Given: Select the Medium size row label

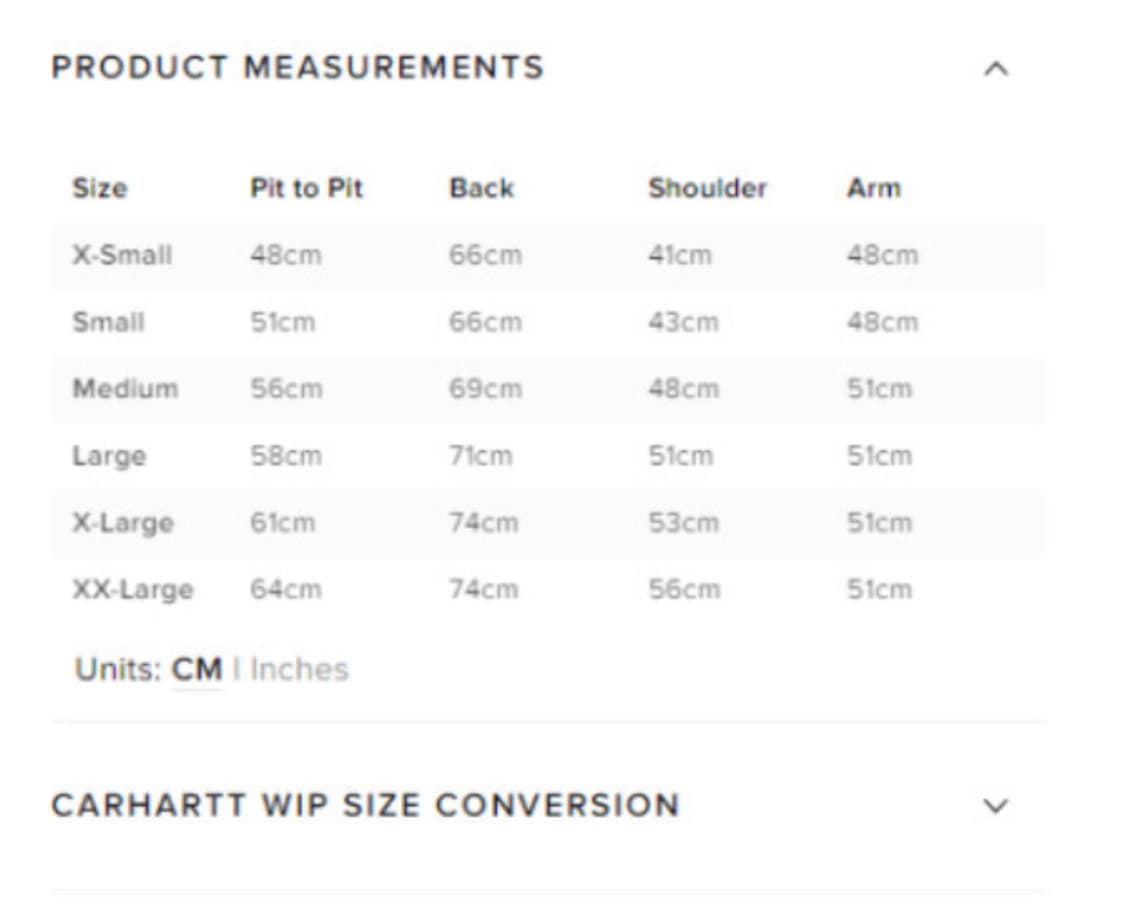Looking at the screenshot, I should (x=125, y=388).
